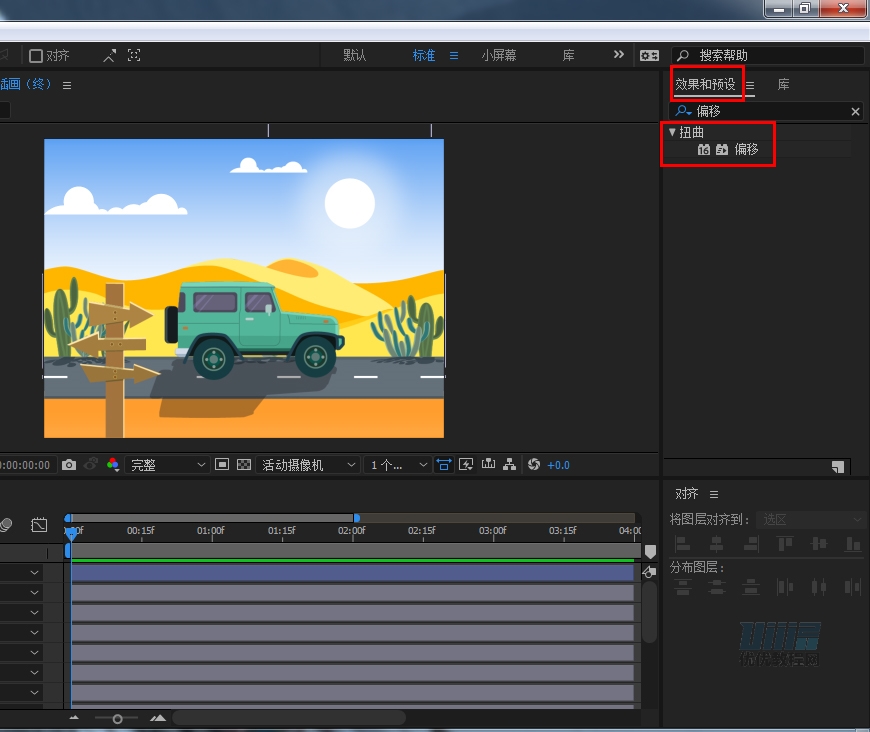Click the workspace layout icon beside 搜索帮助
This screenshot has width=870, height=732.
649,55
